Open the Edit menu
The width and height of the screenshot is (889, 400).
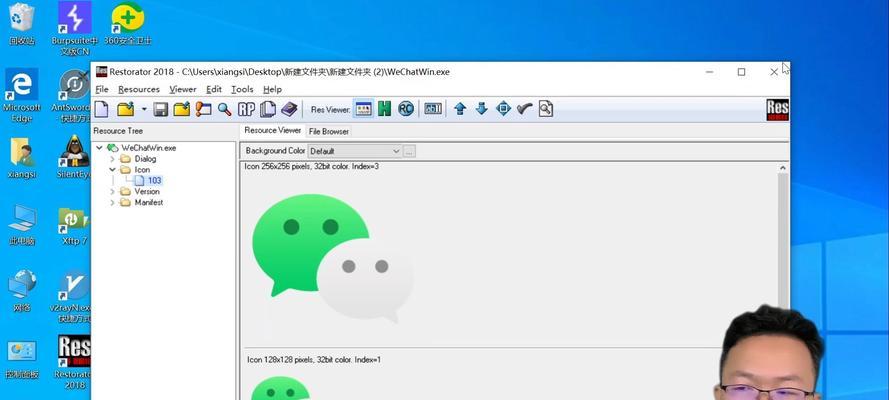click(214, 90)
